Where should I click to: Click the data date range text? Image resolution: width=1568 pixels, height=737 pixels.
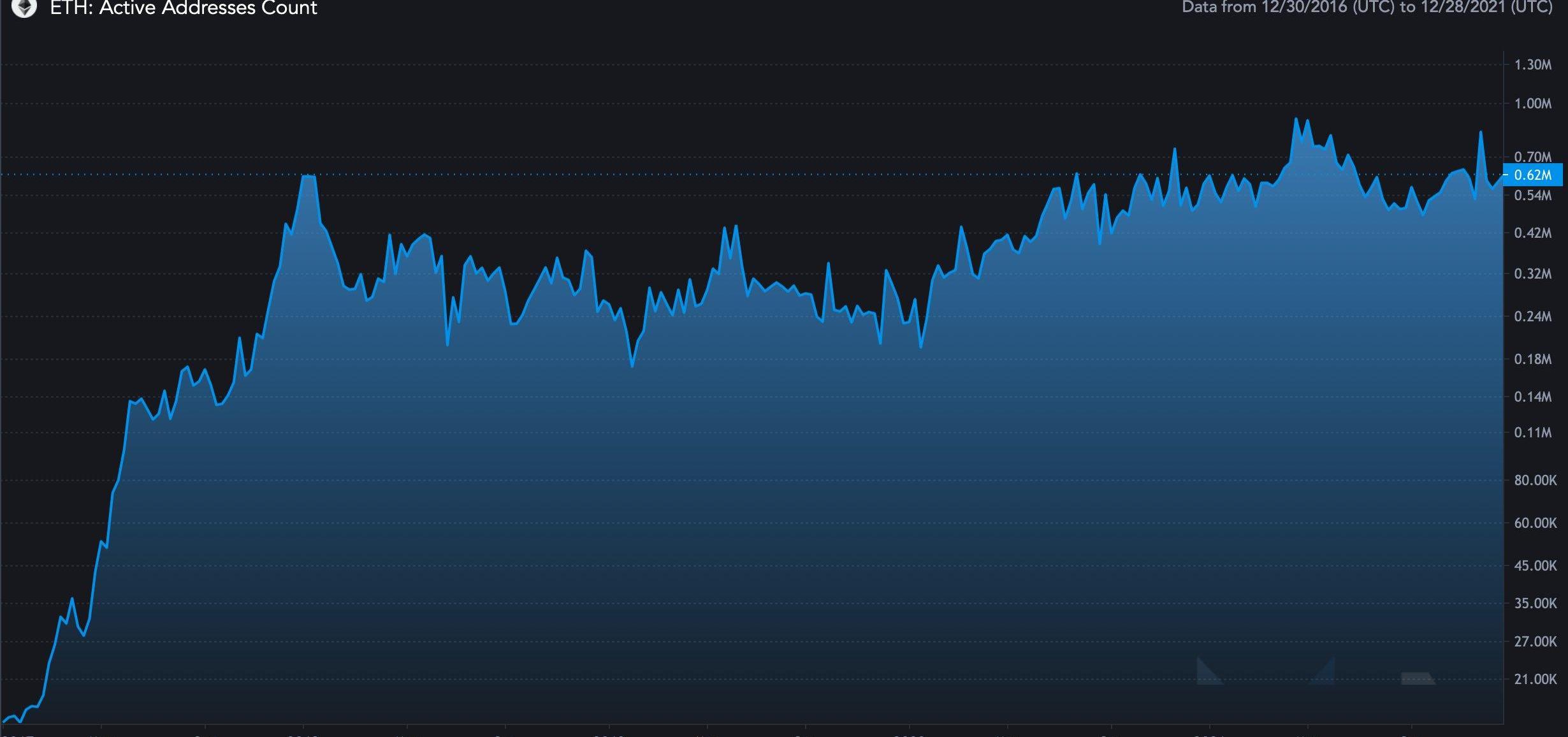point(1367,8)
